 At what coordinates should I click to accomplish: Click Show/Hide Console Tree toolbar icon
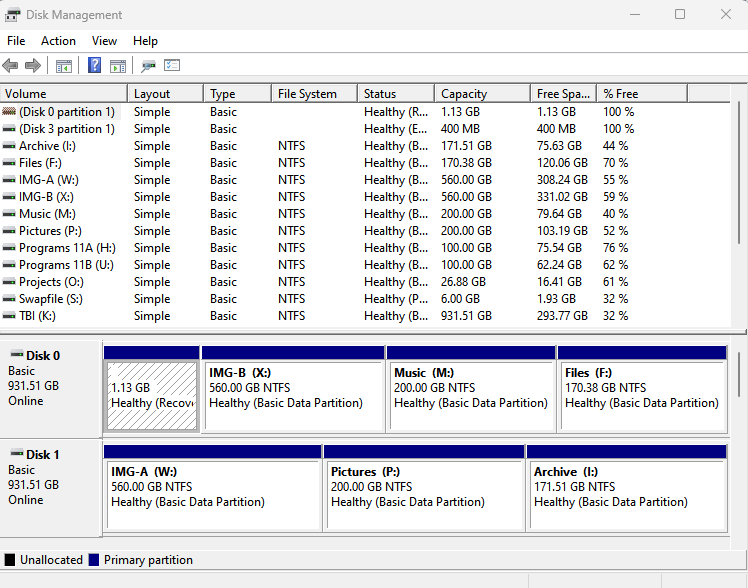63,66
